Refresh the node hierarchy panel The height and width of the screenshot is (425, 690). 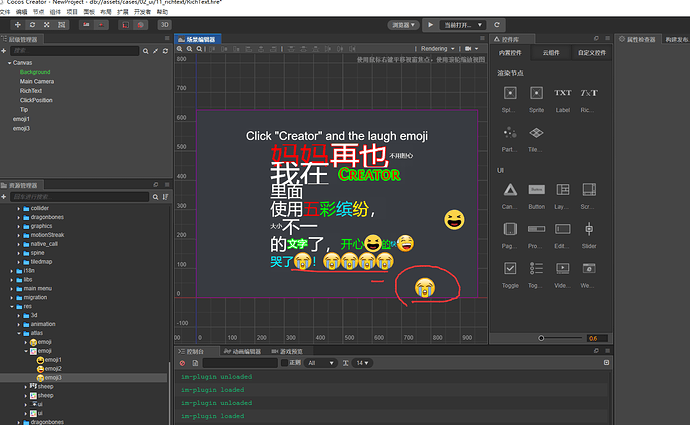pos(165,51)
